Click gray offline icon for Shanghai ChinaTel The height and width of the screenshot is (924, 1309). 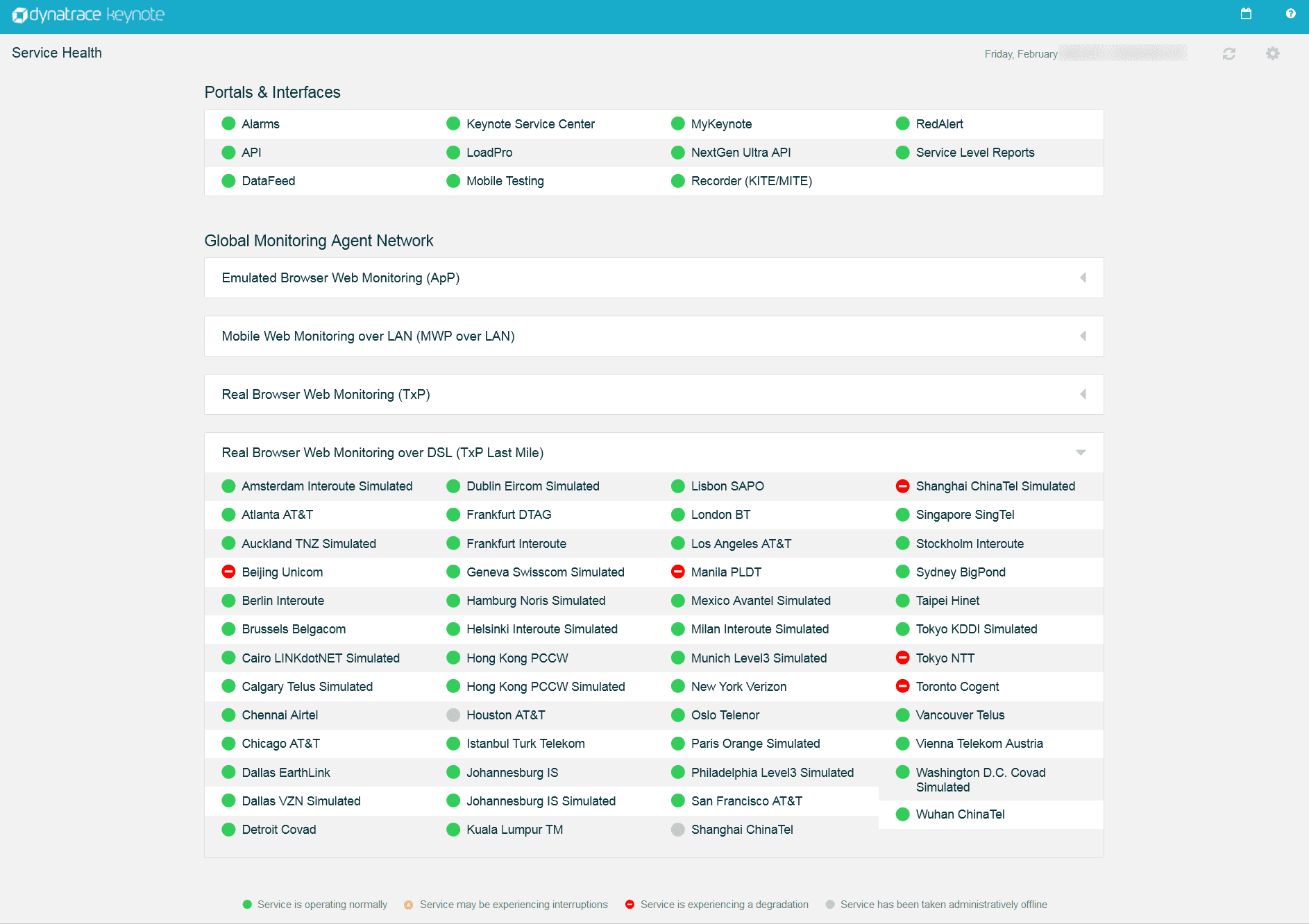678,829
